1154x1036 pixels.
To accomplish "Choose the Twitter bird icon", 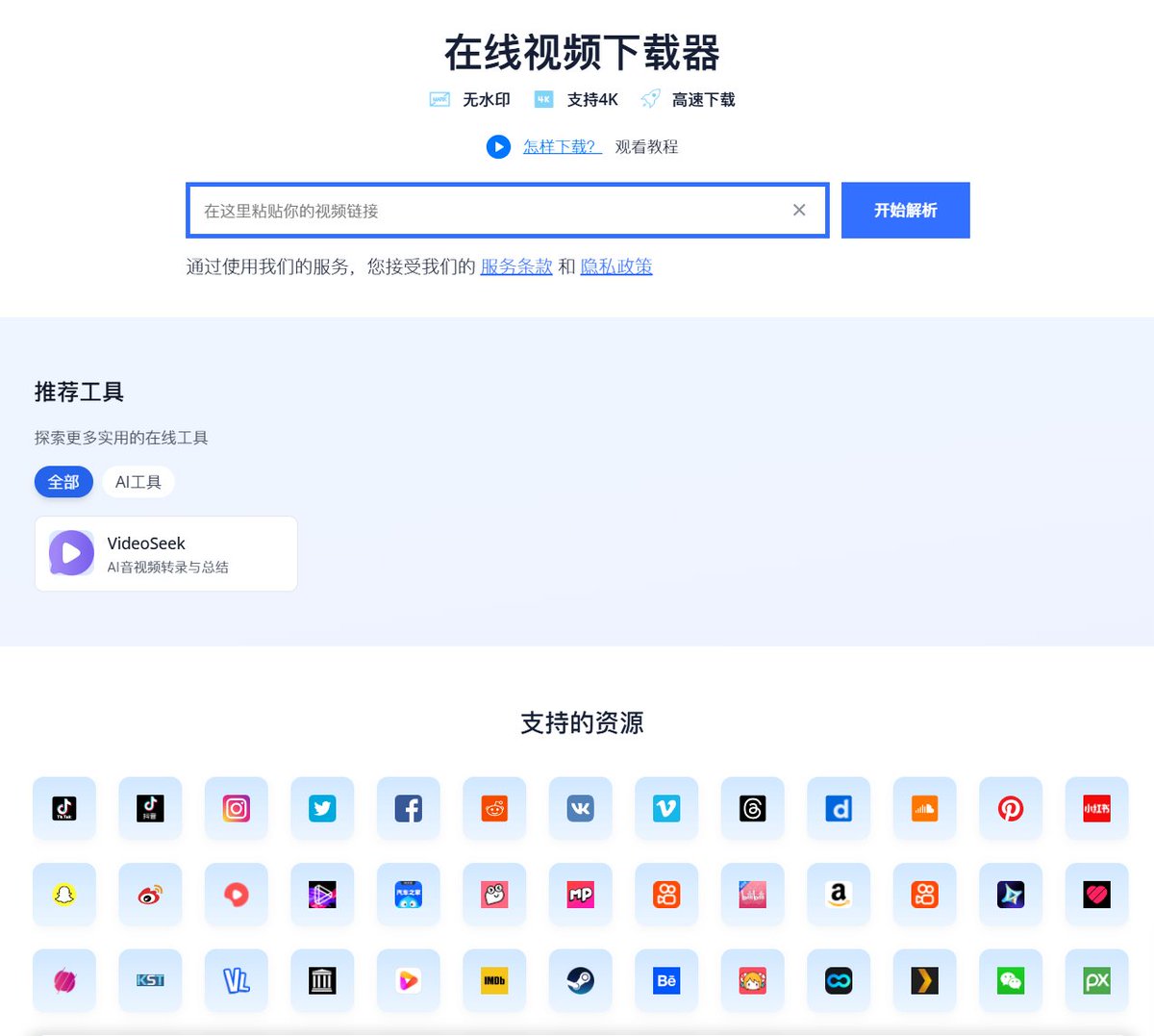I will pos(322,808).
